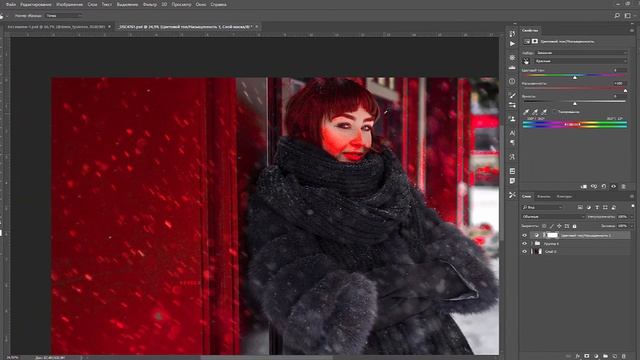640x360 pixels.
Task: Open the Обычные blend mode dropdown
Action: 553,217
